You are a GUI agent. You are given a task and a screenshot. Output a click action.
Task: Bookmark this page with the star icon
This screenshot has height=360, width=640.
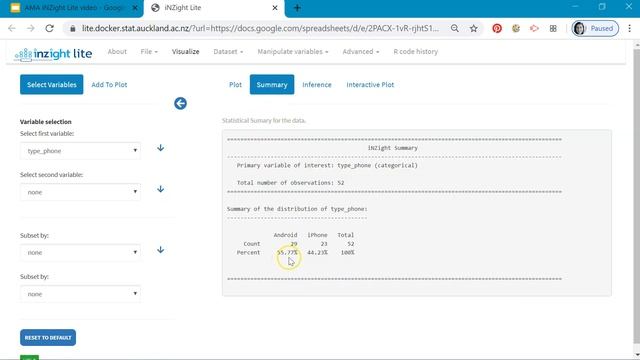473,28
